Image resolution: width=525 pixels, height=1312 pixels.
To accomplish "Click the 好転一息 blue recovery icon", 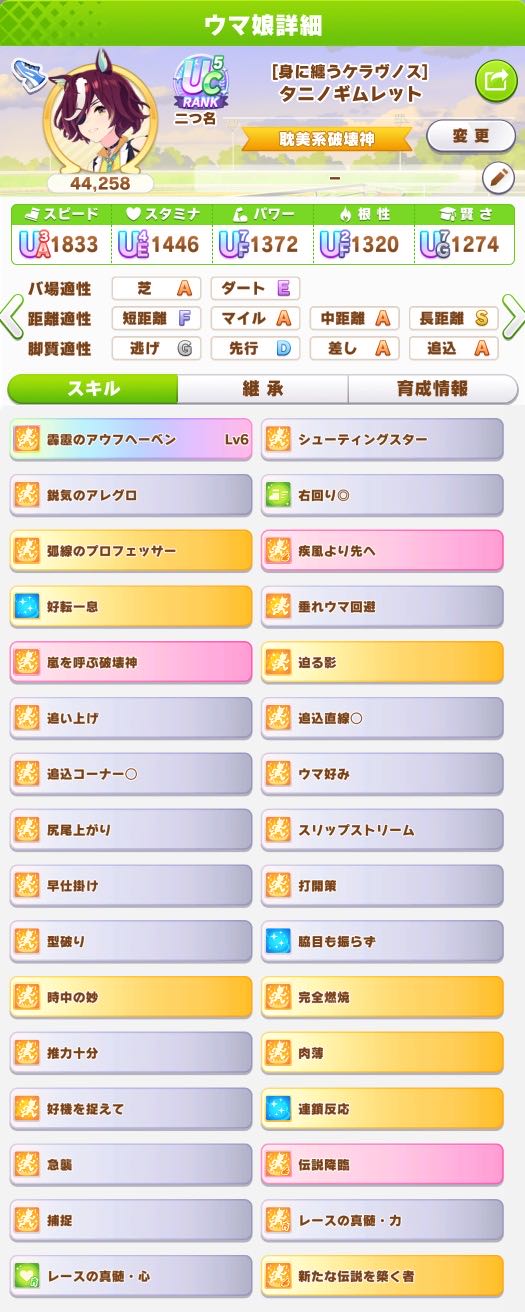I will [28, 607].
